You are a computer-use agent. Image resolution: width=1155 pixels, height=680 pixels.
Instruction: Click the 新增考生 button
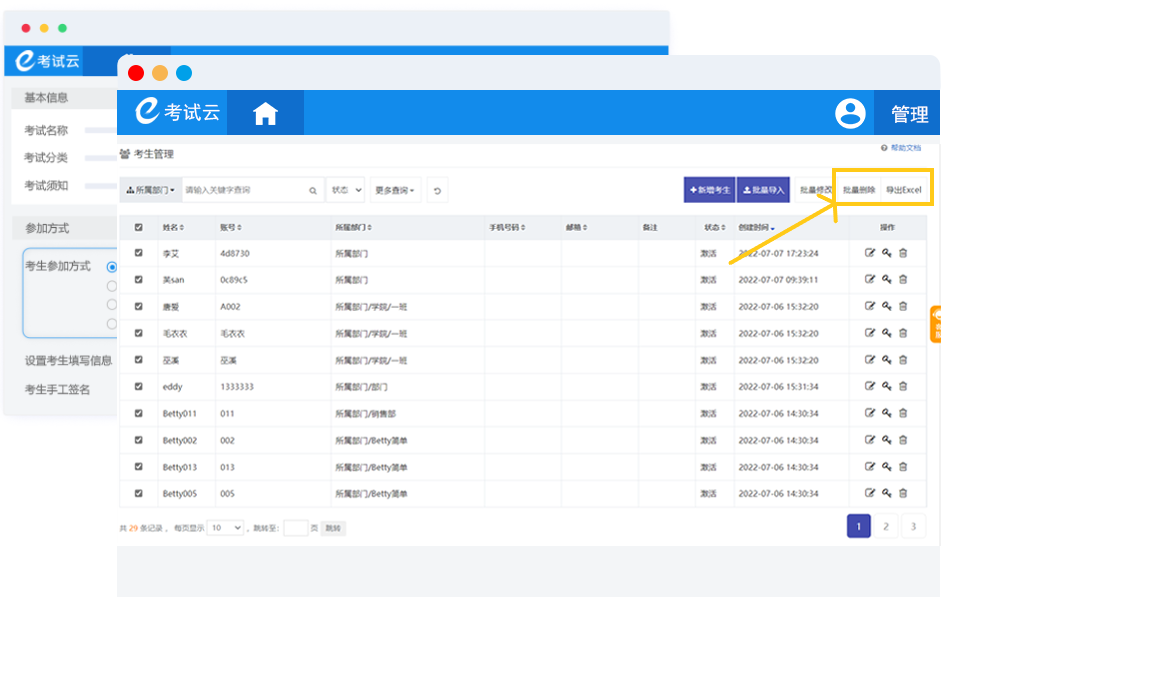(x=709, y=190)
